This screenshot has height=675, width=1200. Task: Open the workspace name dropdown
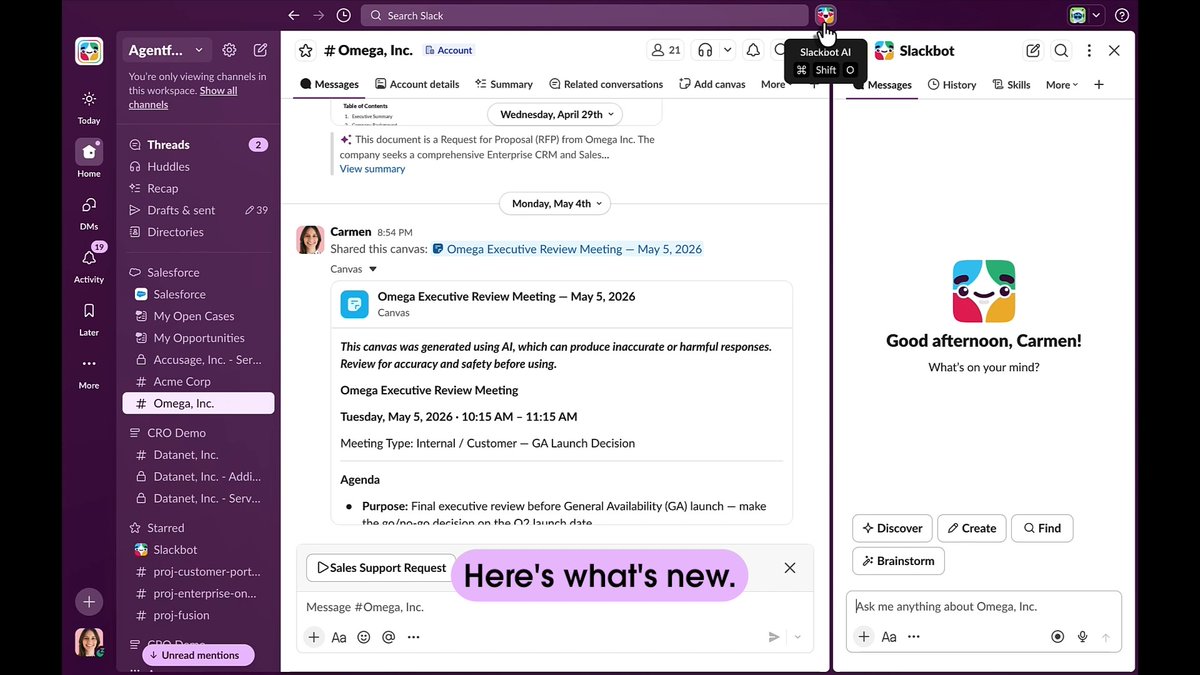pyautogui.click(x=167, y=50)
